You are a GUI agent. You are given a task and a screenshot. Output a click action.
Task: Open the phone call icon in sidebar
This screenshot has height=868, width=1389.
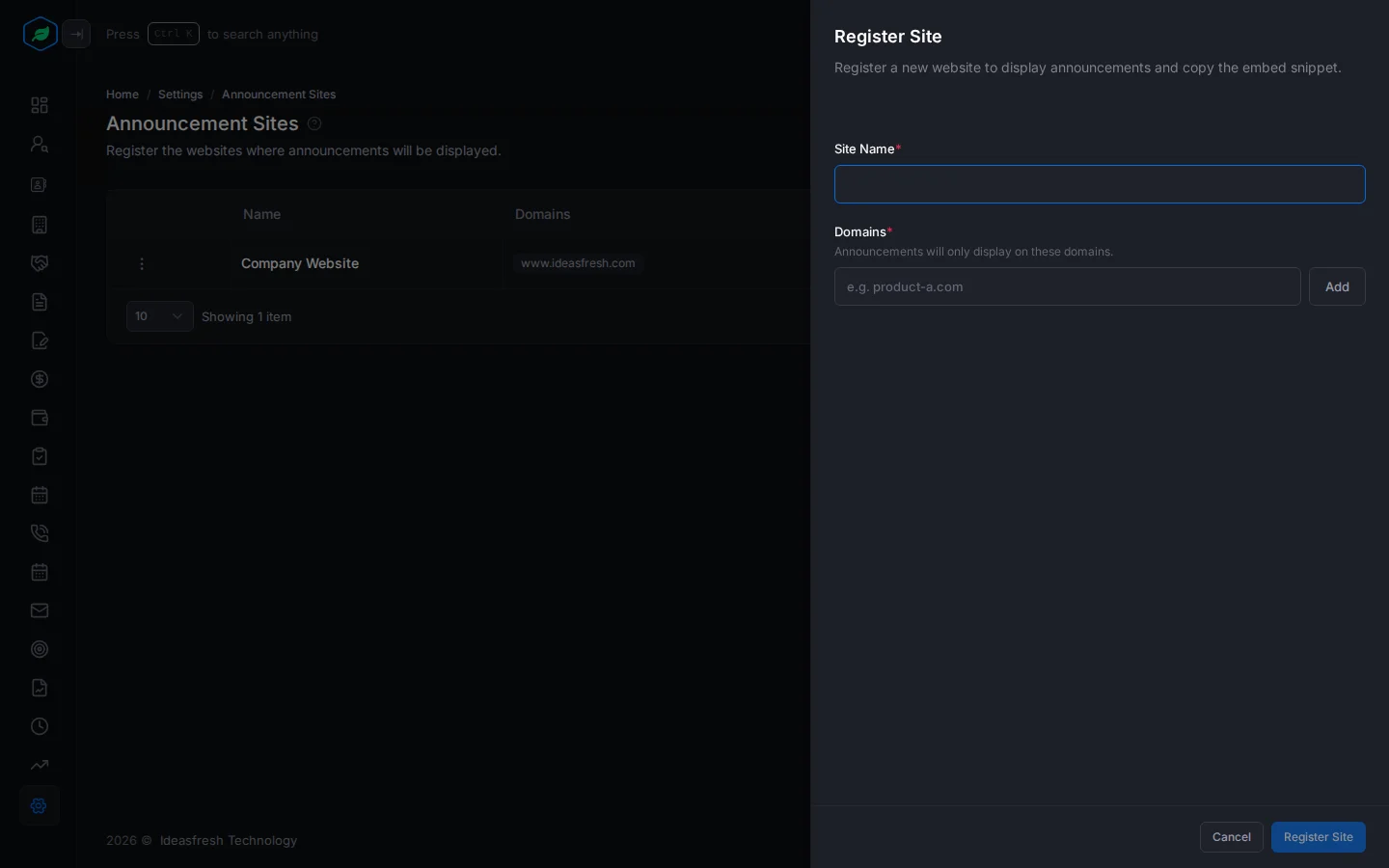[x=40, y=533]
